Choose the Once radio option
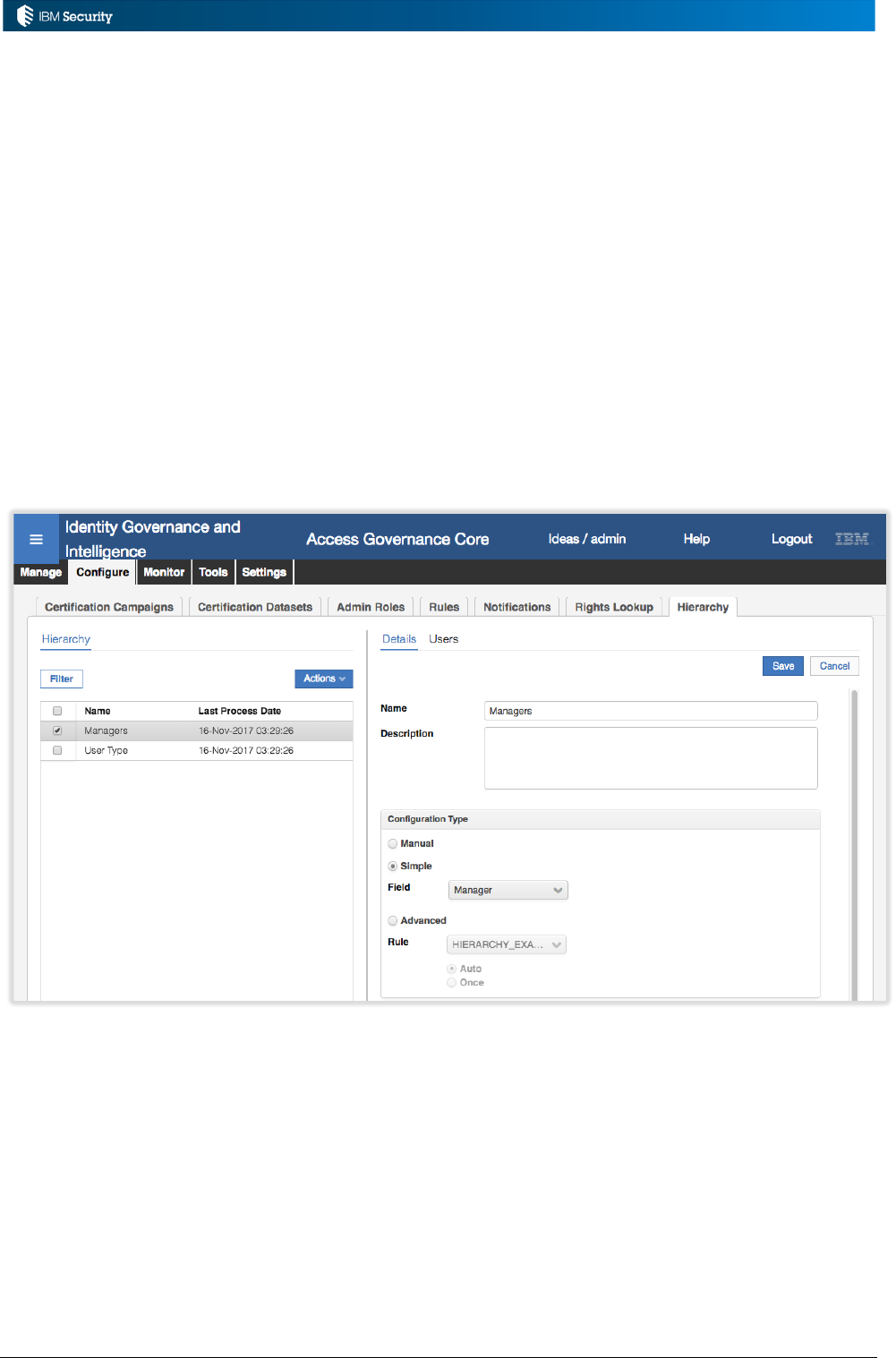 pos(451,982)
